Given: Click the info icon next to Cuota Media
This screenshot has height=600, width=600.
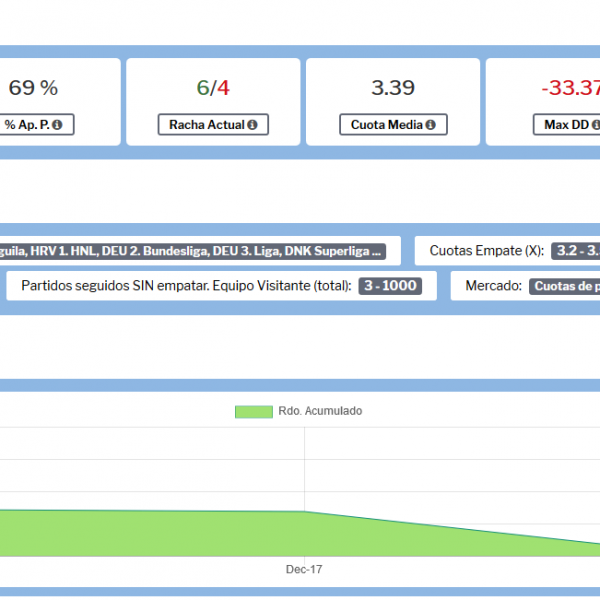Looking at the screenshot, I should pyautogui.click(x=430, y=125).
